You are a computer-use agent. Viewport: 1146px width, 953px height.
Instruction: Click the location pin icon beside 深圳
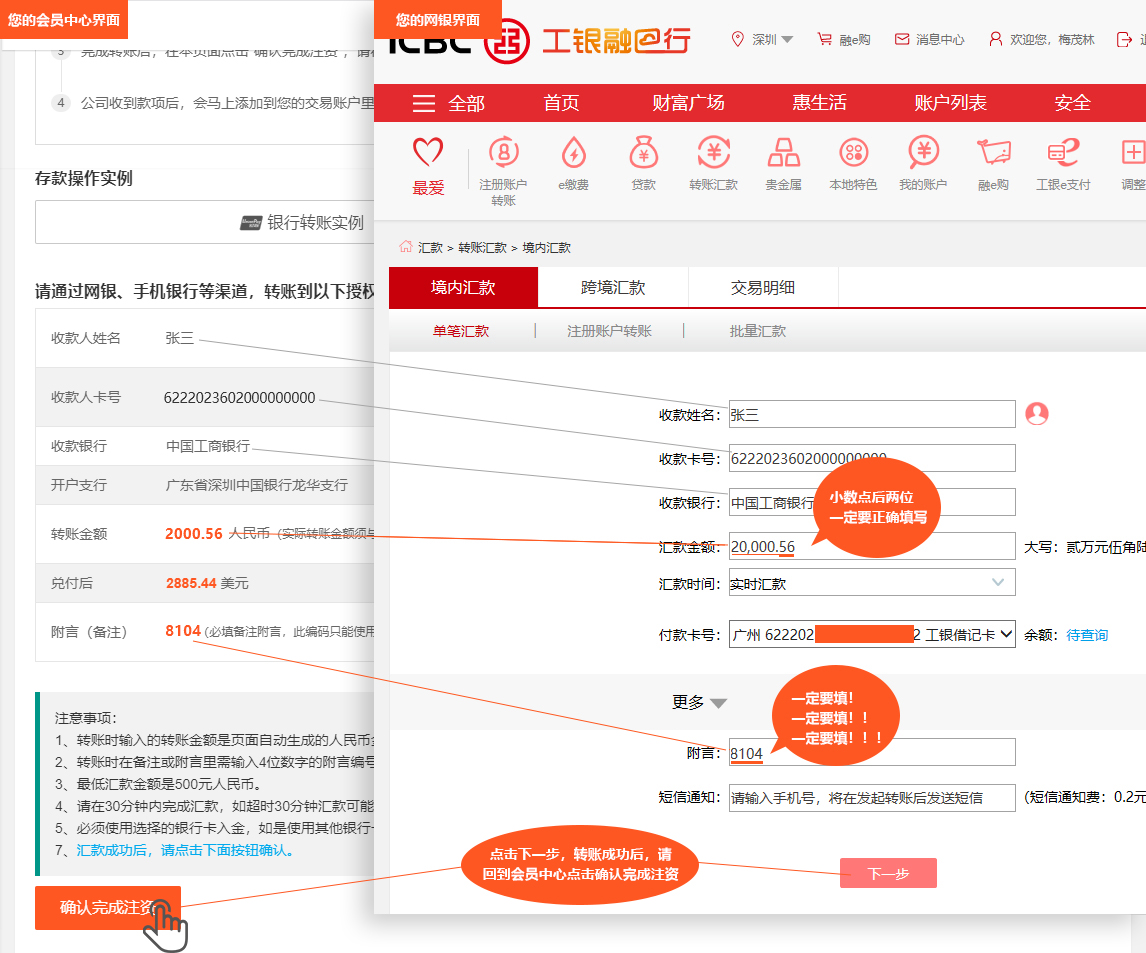[737, 39]
